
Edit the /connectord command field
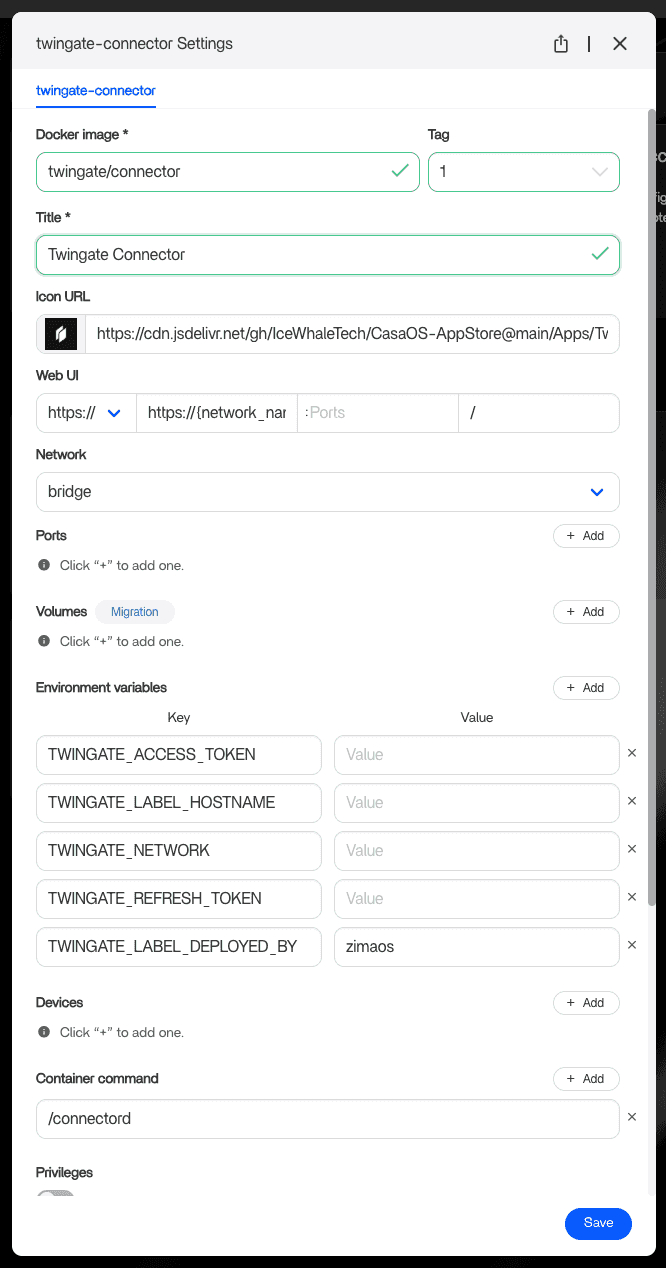pos(328,1119)
